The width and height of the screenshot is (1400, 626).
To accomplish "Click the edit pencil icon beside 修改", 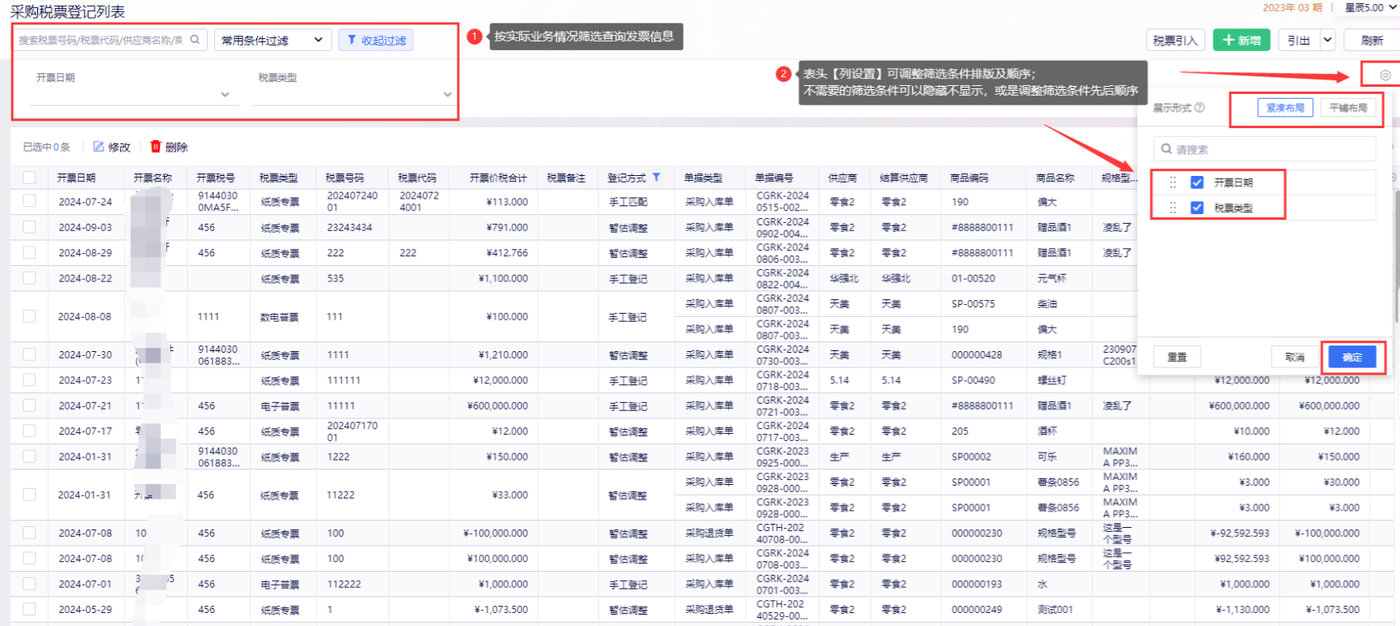I will point(98,147).
